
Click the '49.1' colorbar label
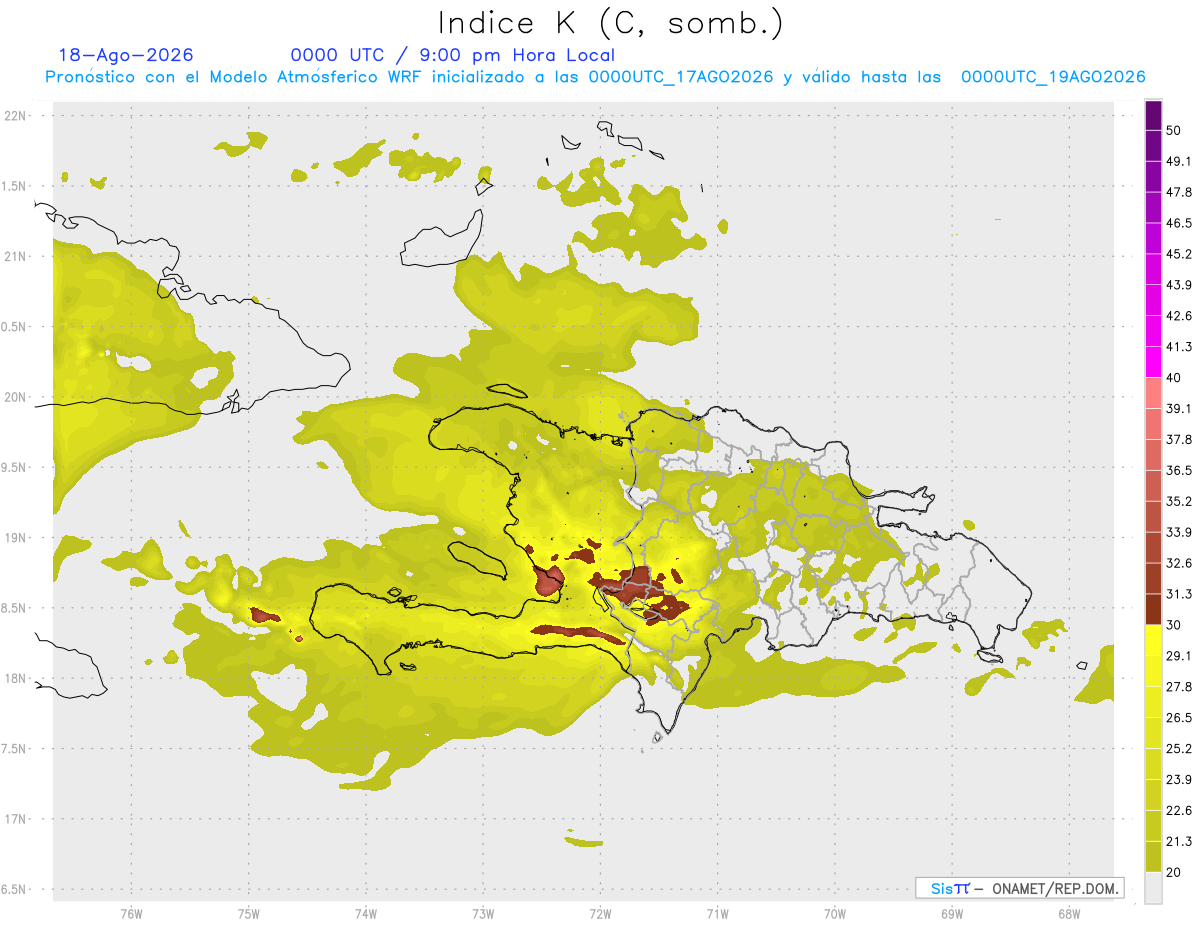(1180, 161)
